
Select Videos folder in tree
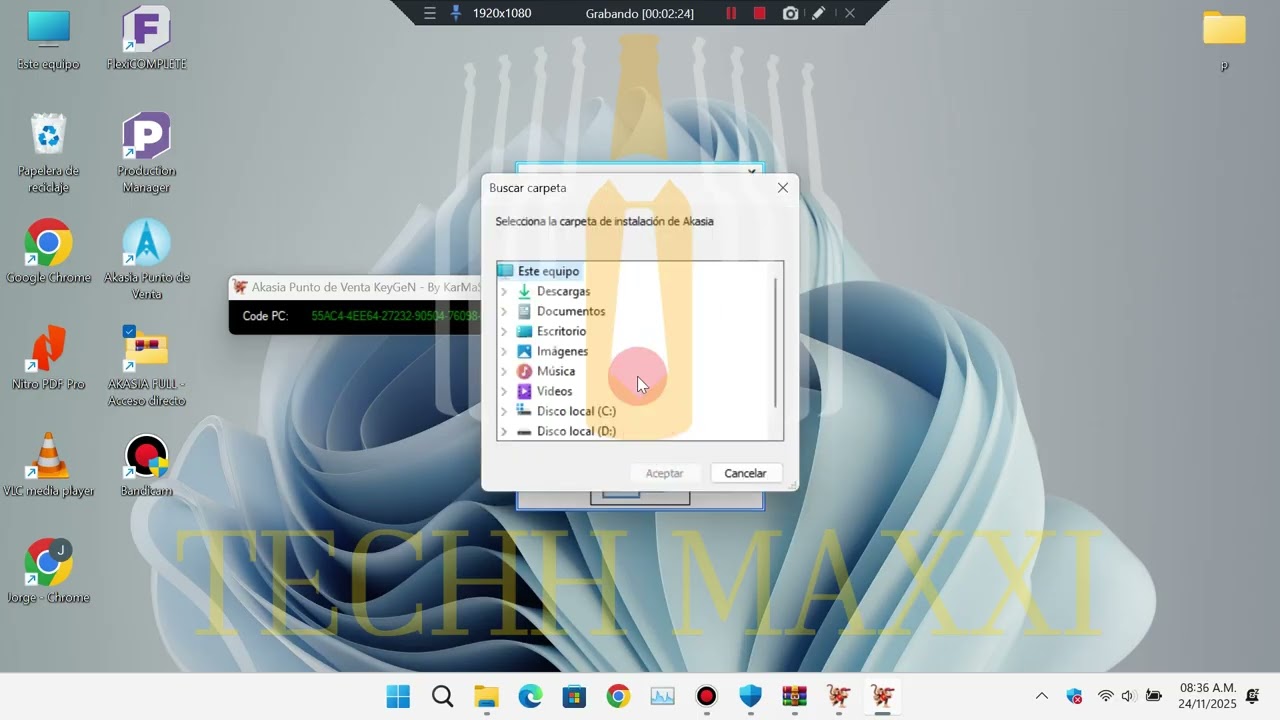[554, 391]
